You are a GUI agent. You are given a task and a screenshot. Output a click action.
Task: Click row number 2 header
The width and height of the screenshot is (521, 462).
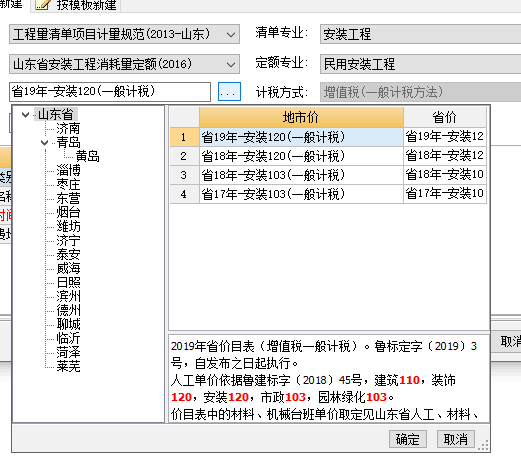(x=184, y=156)
